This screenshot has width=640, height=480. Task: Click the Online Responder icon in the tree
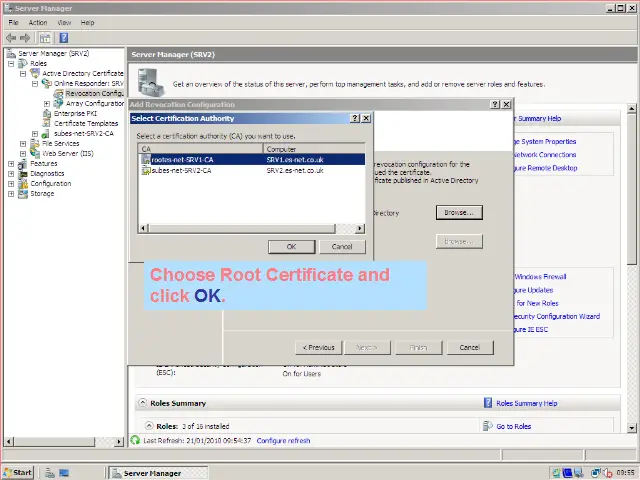click(47, 83)
